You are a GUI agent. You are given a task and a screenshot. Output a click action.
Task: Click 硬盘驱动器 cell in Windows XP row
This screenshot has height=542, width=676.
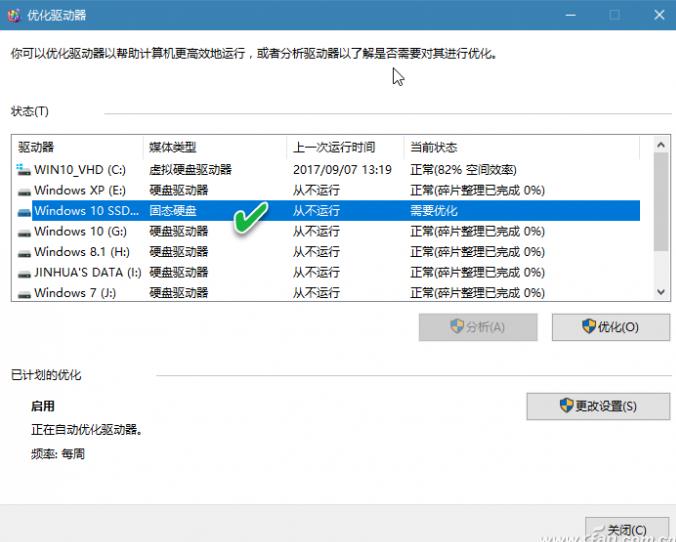click(x=179, y=190)
